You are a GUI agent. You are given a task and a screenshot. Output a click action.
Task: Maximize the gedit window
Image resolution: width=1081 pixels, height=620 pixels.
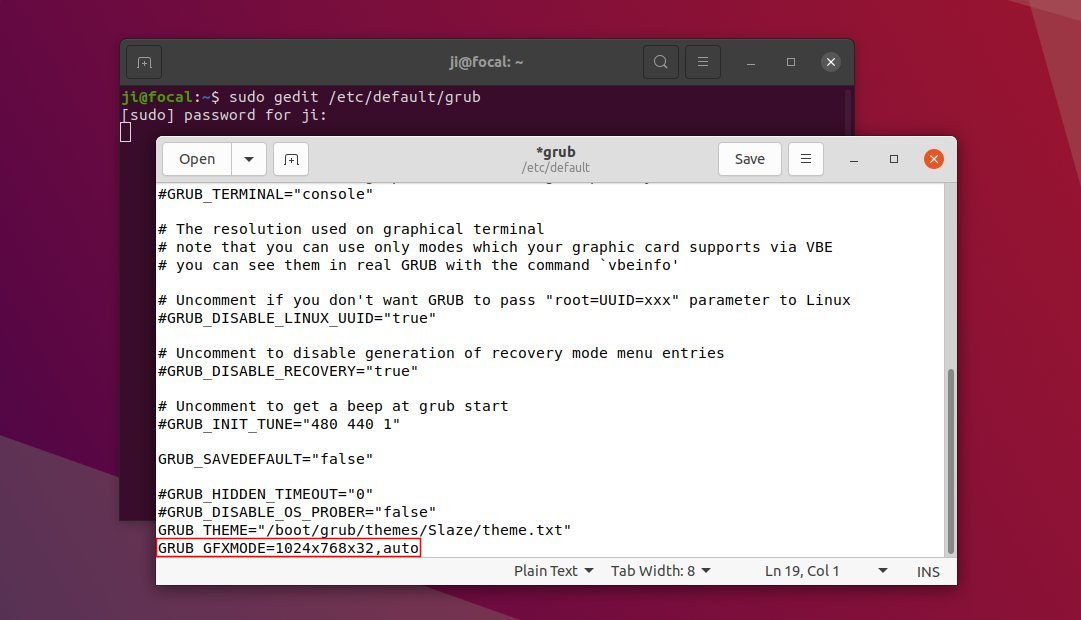[x=893, y=159]
